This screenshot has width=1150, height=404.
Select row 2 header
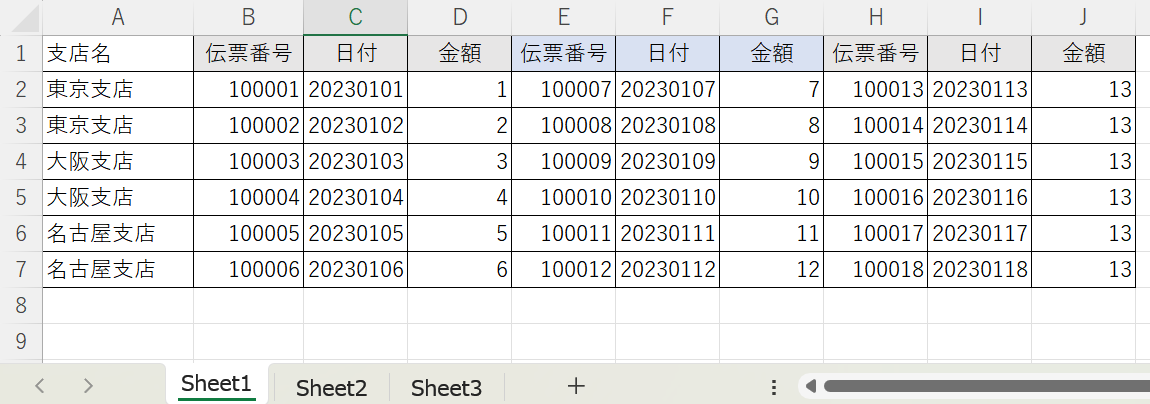point(21,89)
